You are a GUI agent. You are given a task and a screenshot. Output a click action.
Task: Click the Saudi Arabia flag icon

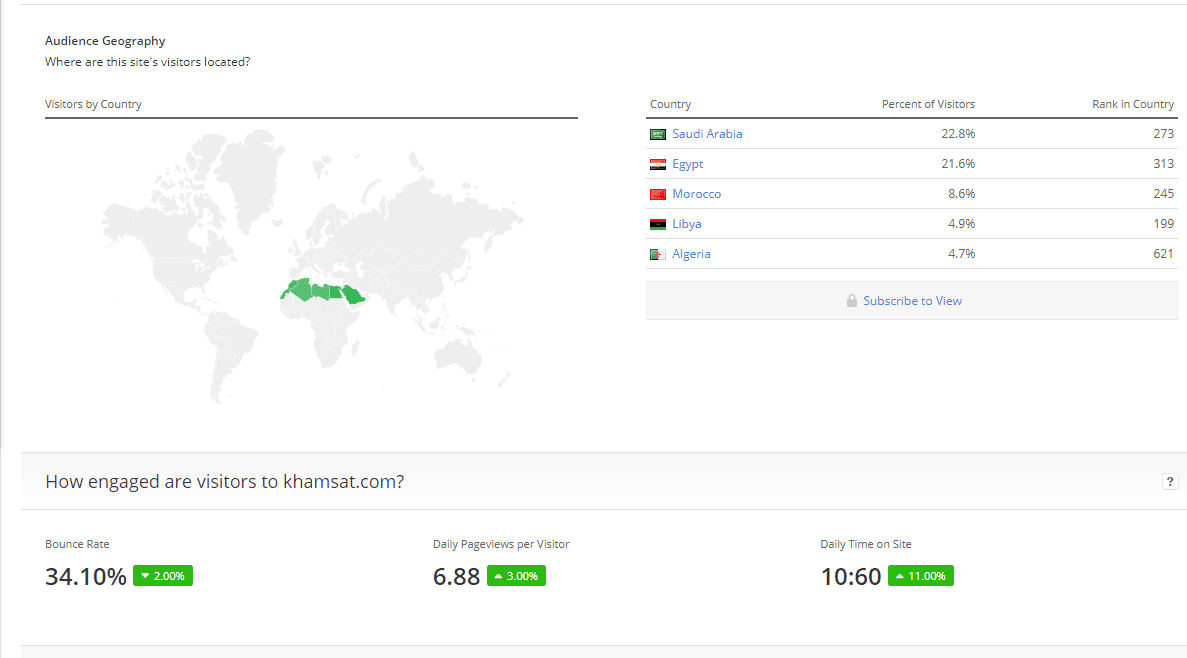(x=658, y=134)
